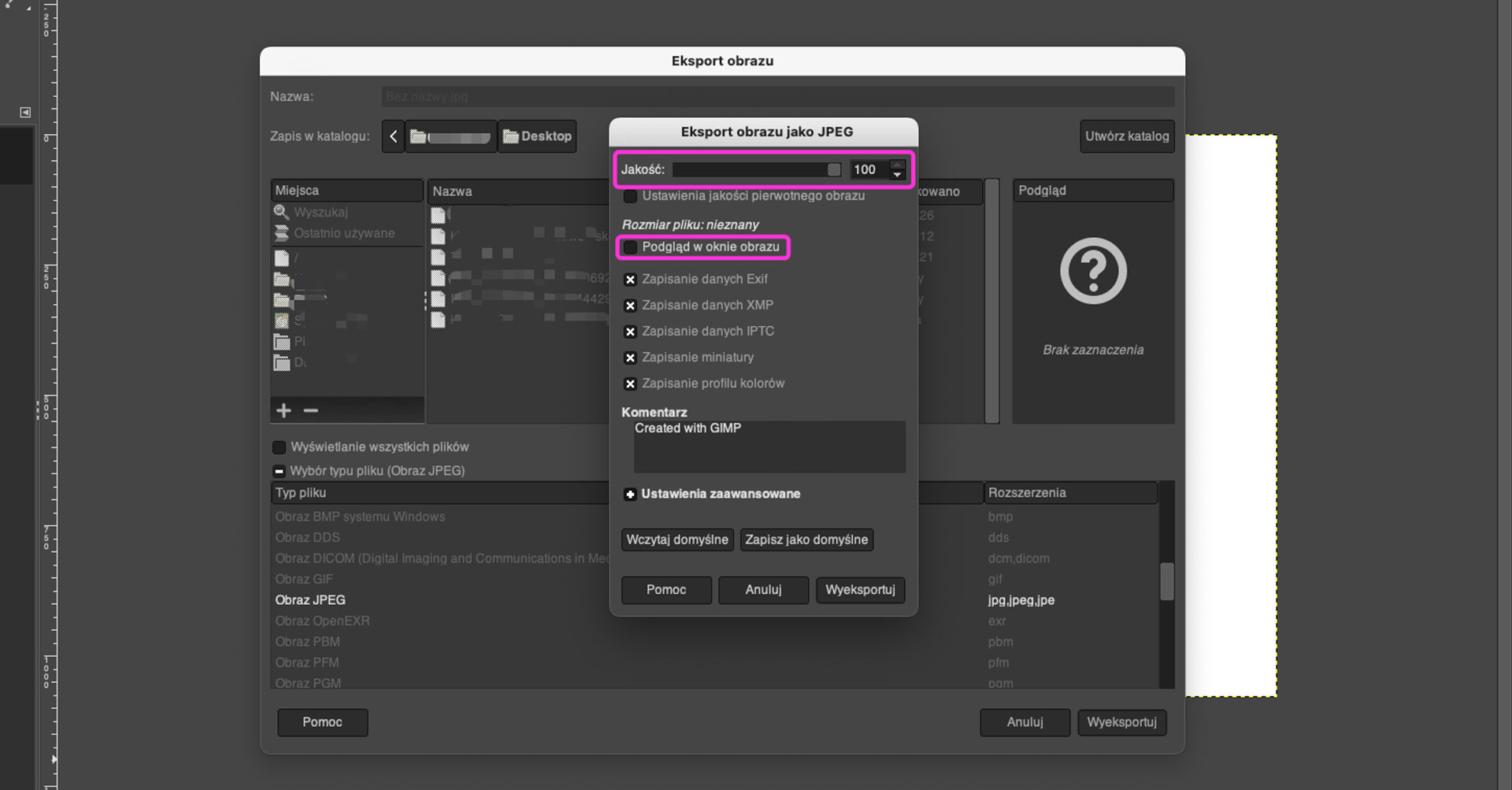Toggle Zapisanie profilu kolorów checkbox

[x=630, y=384]
